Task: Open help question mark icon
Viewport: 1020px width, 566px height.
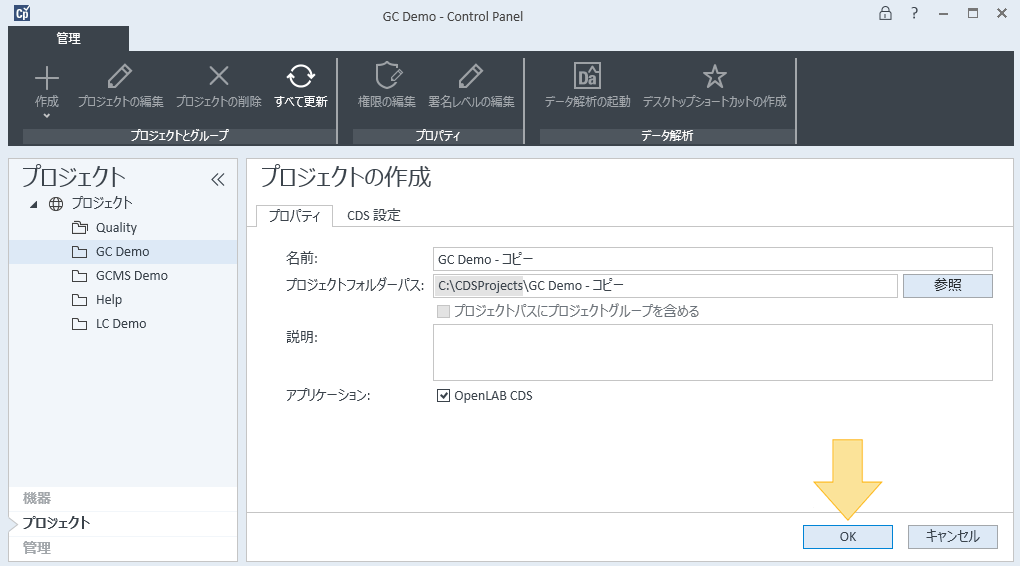Action: pyautogui.click(x=915, y=13)
